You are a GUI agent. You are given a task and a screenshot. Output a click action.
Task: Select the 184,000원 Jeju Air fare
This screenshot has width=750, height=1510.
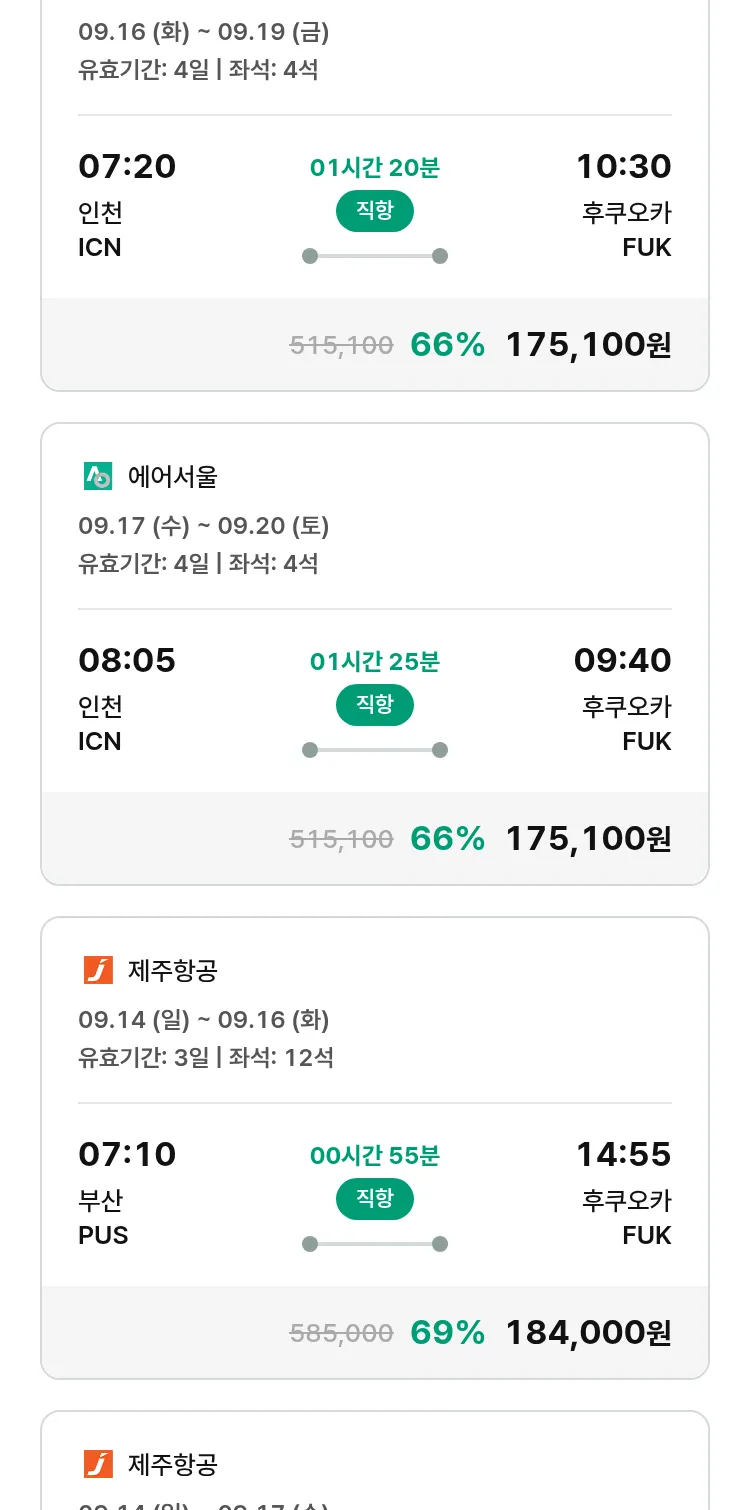pyautogui.click(x=588, y=1333)
